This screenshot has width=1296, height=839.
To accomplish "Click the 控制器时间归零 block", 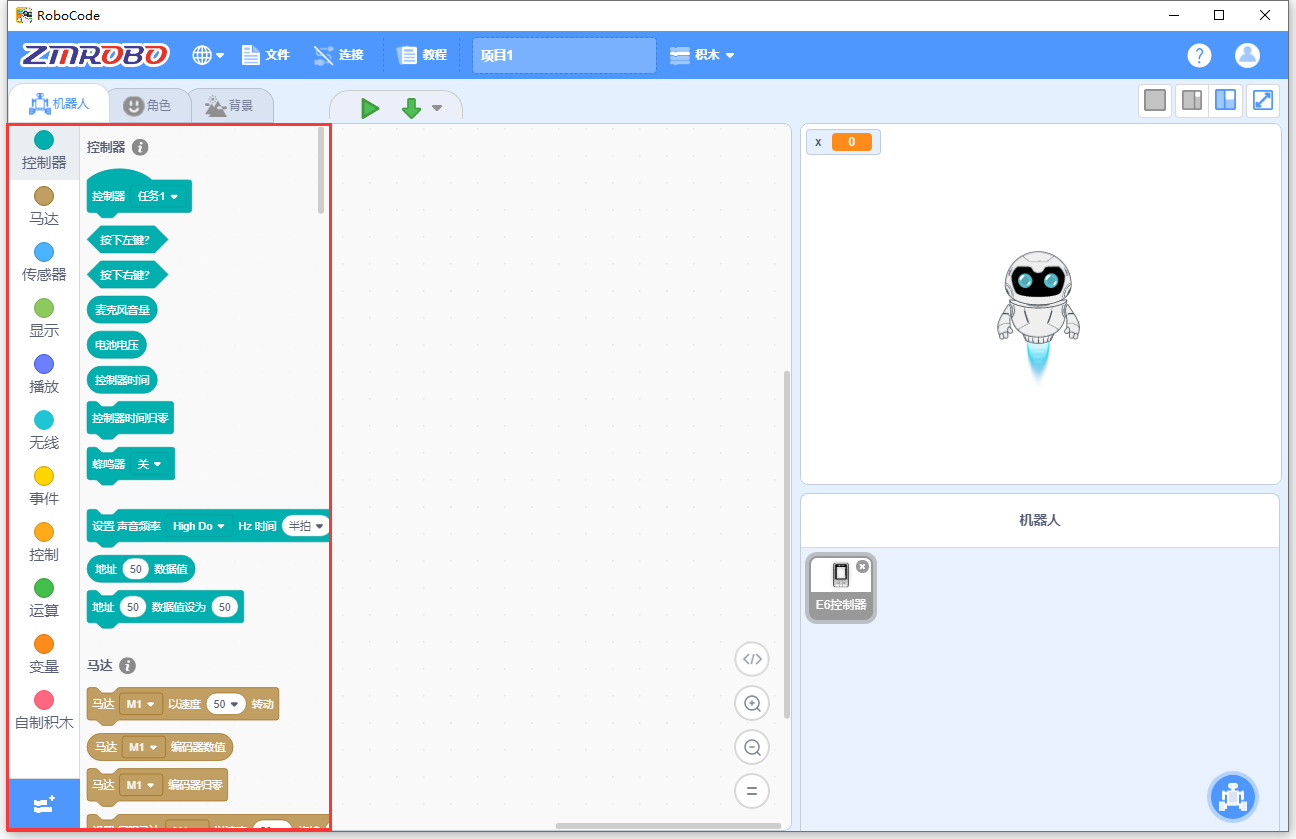I will [130, 418].
